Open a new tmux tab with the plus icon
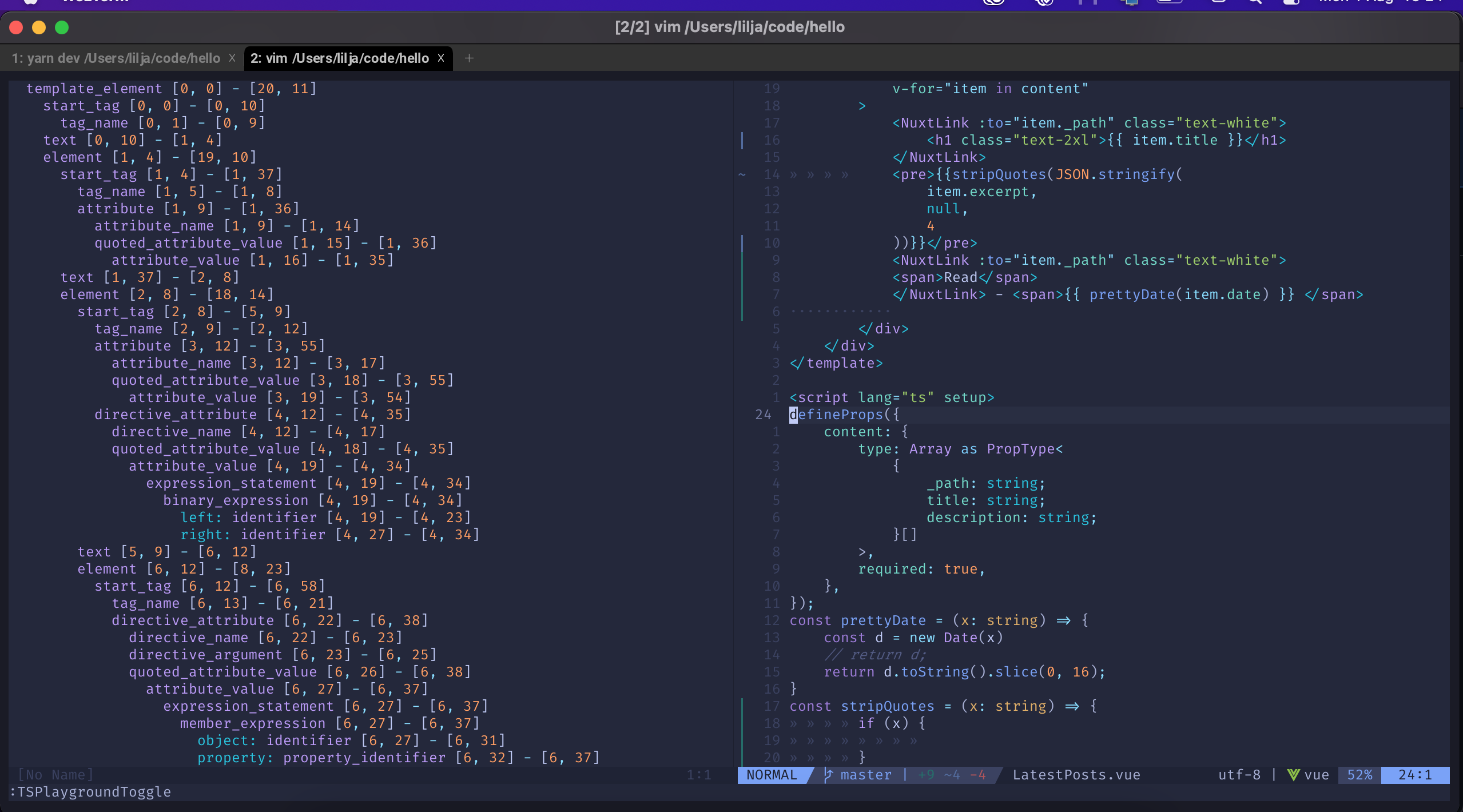This screenshot has height=812, width=1463. pos(470,58)
